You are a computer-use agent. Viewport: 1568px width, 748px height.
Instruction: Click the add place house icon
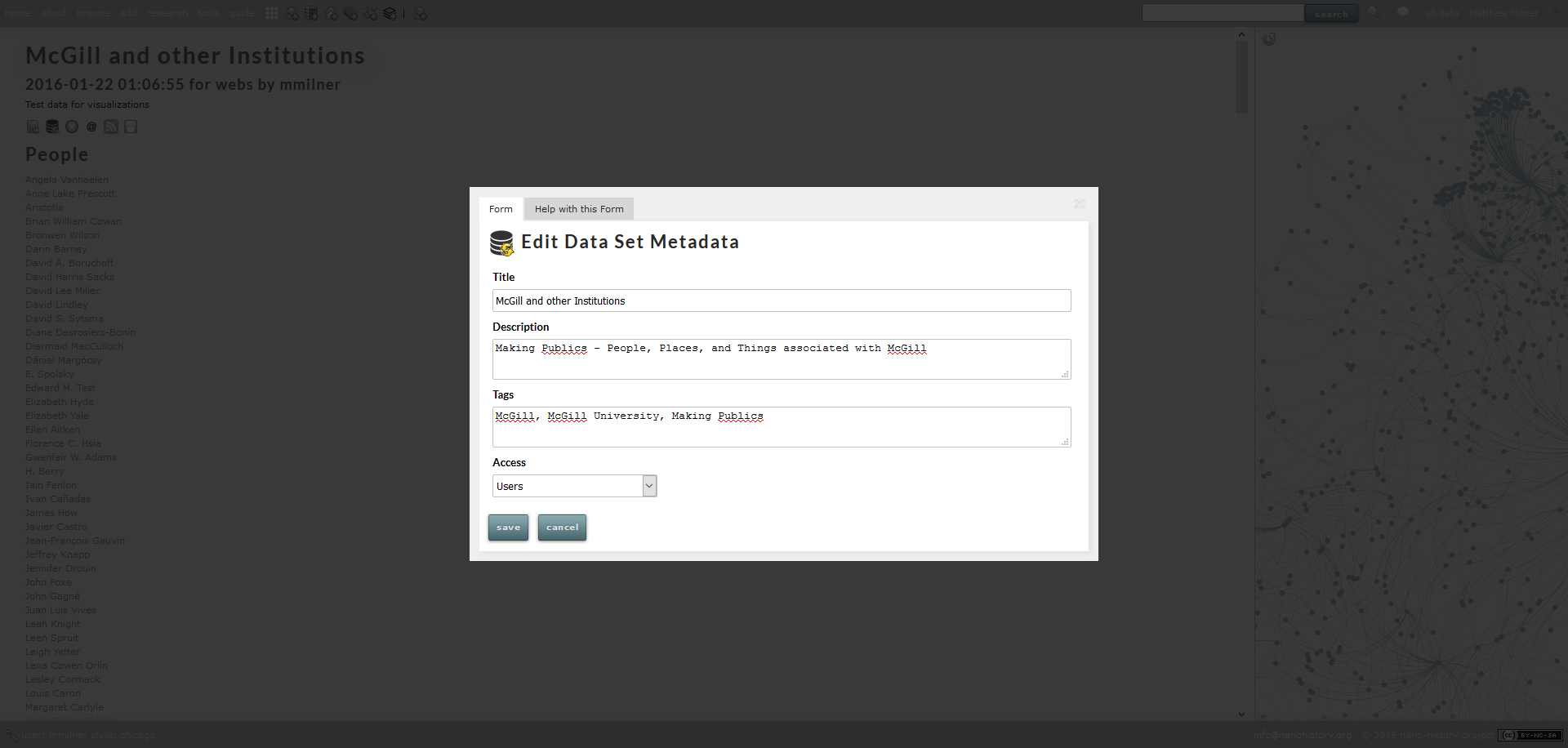click(x=331, y=13)
